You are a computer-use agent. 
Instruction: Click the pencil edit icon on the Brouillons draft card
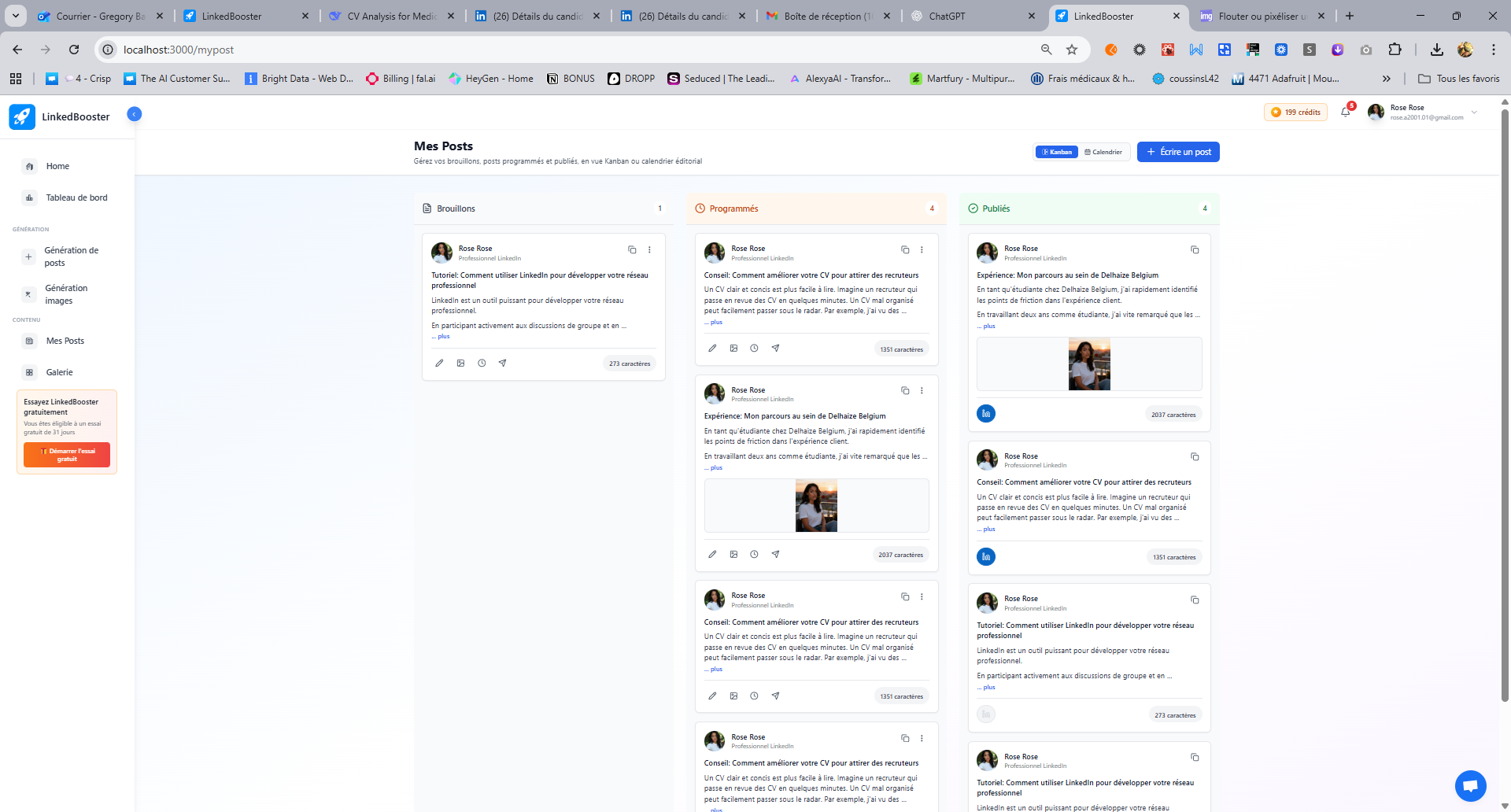[439, 364]
